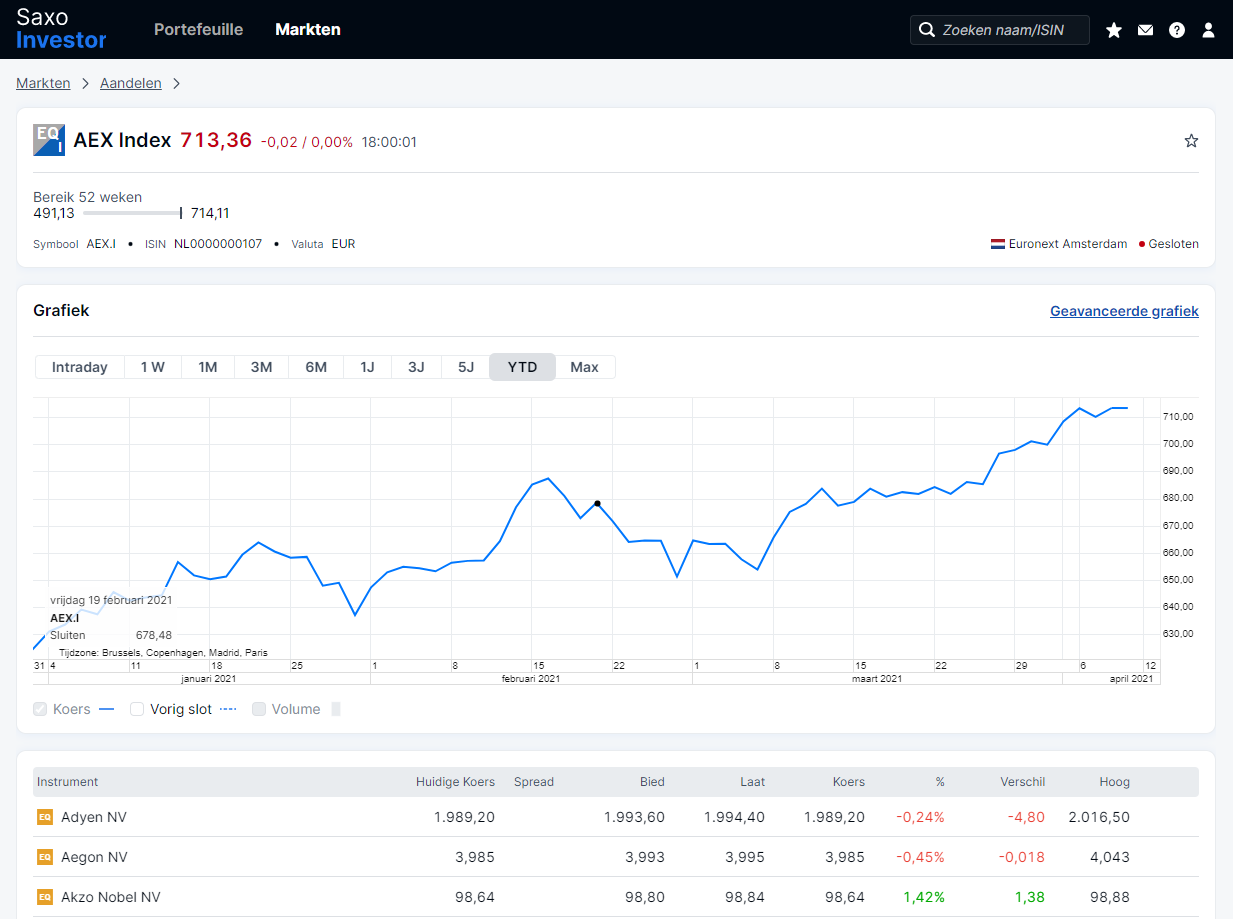Select the 1 W chart range
Viewport: 1233px width, 919px height.
pyautogui.click(x=153, y=367)
